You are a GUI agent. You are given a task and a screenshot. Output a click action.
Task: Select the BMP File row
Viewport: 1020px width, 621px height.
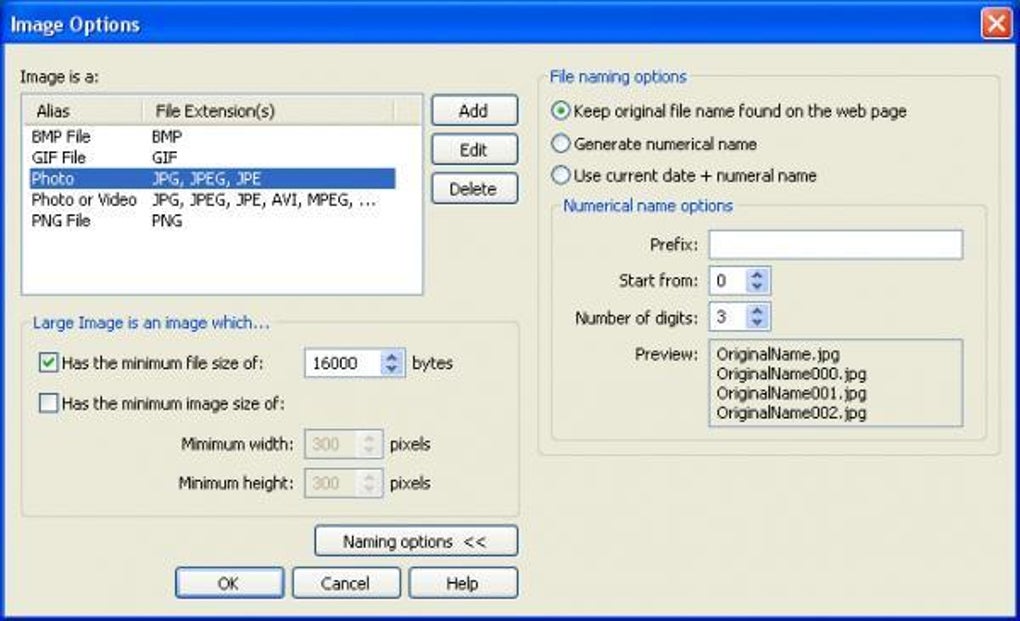click(212, 137)
